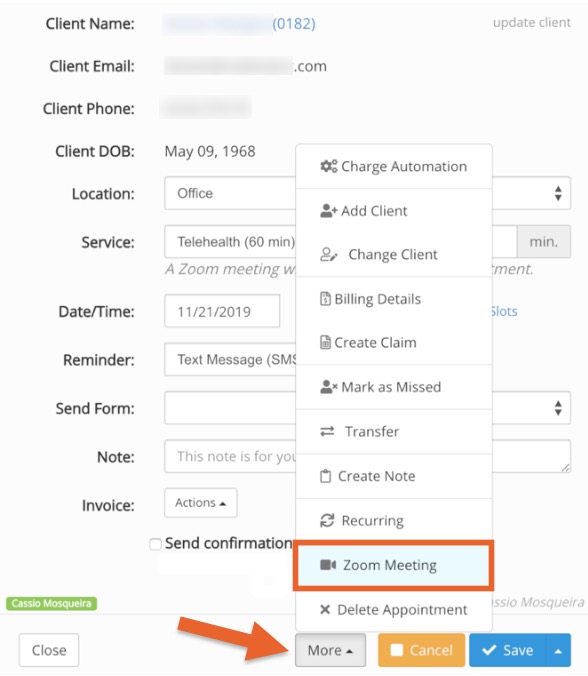Open the Send Form select arrows

[558, 408]
